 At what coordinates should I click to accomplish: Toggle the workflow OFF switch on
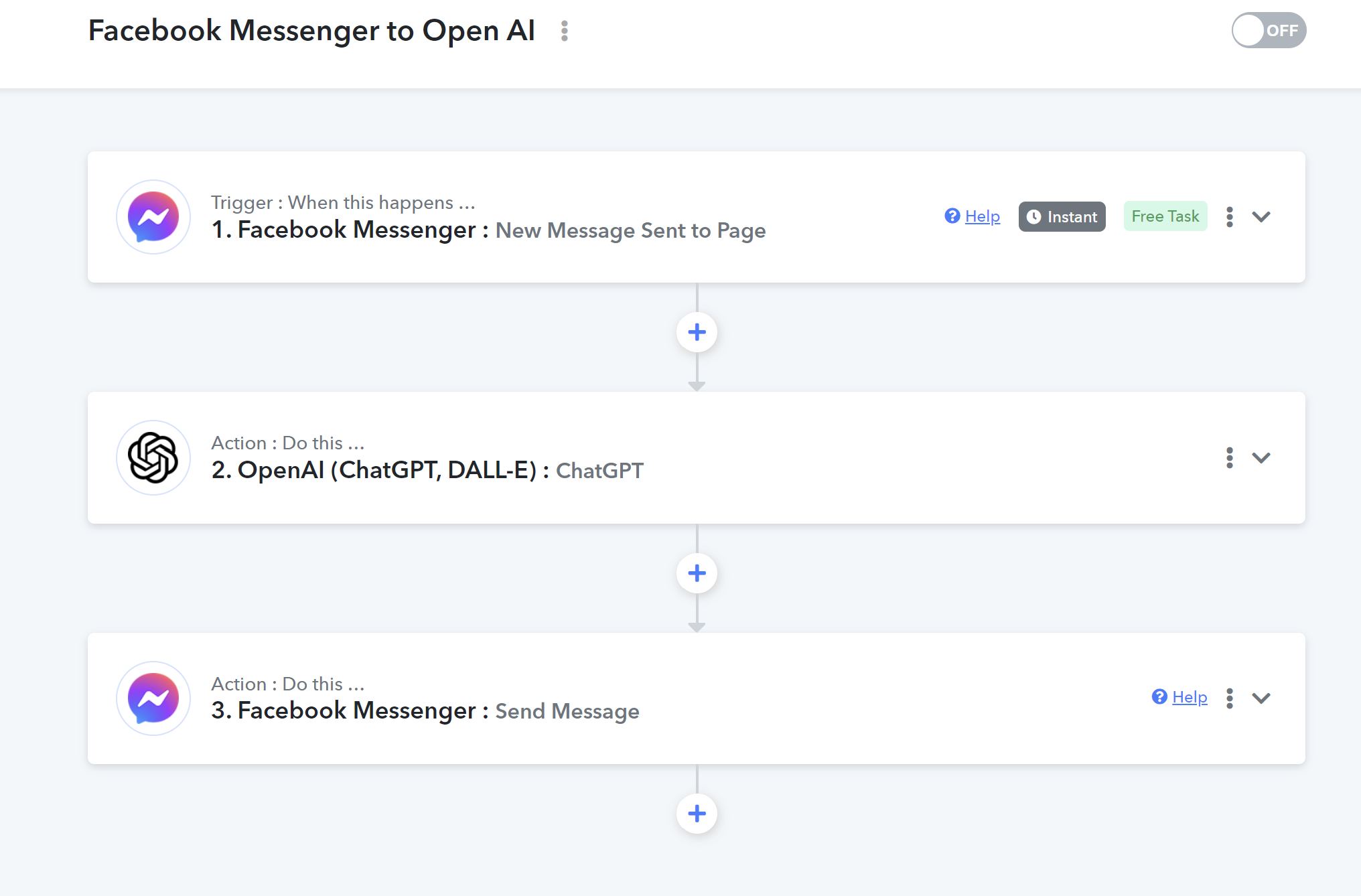pyautogui.click(x=1269, y=30)
